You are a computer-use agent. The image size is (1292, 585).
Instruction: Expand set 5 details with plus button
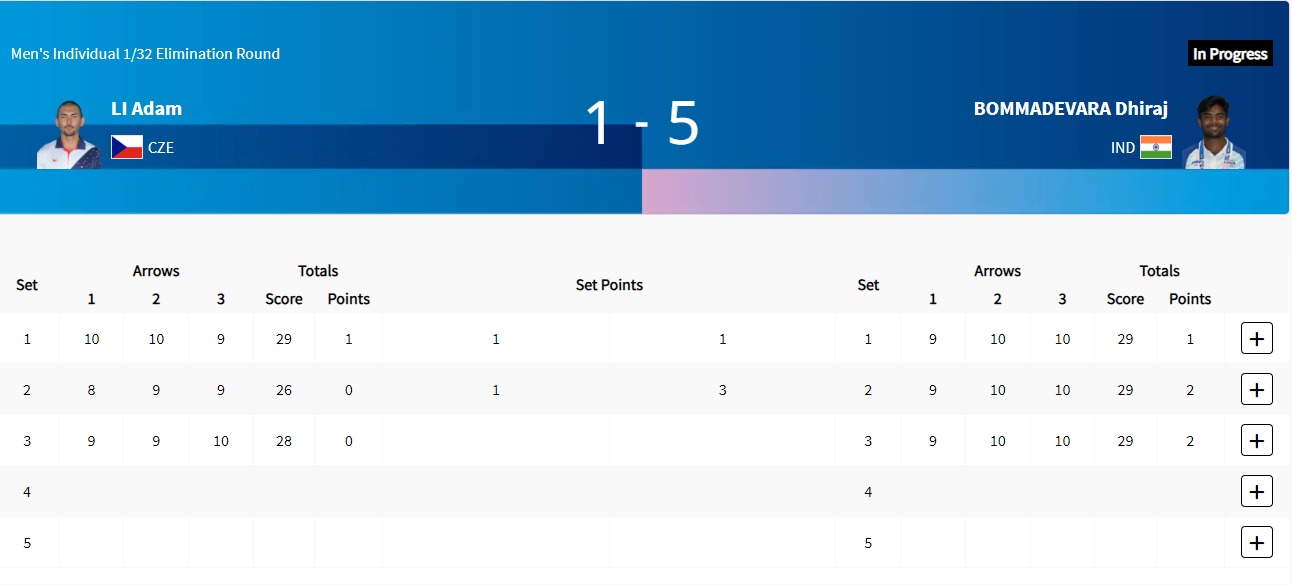click(x=1256, y=543)
